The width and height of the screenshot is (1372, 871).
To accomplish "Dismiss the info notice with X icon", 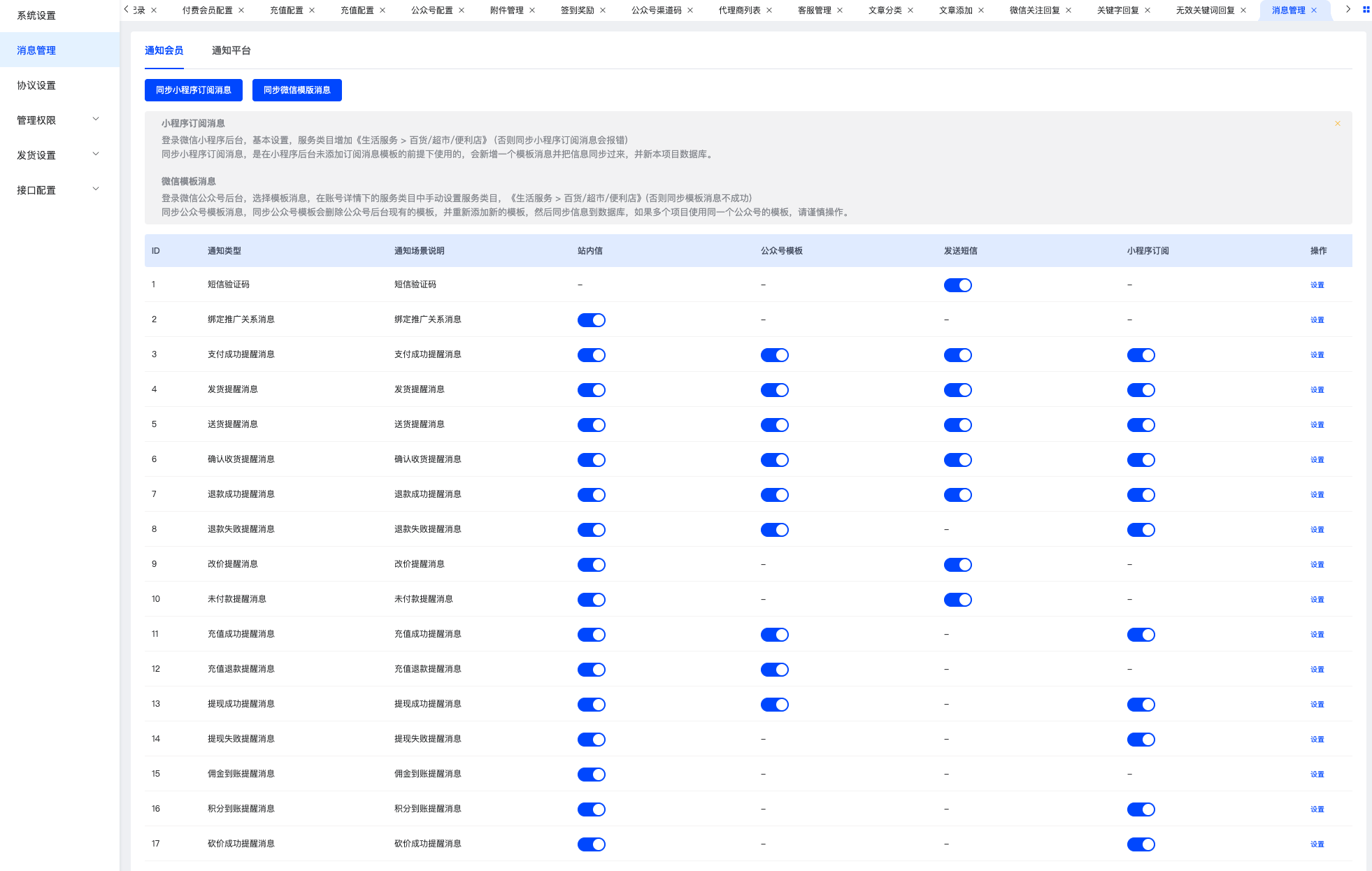I will click(x=1338, y=124).
